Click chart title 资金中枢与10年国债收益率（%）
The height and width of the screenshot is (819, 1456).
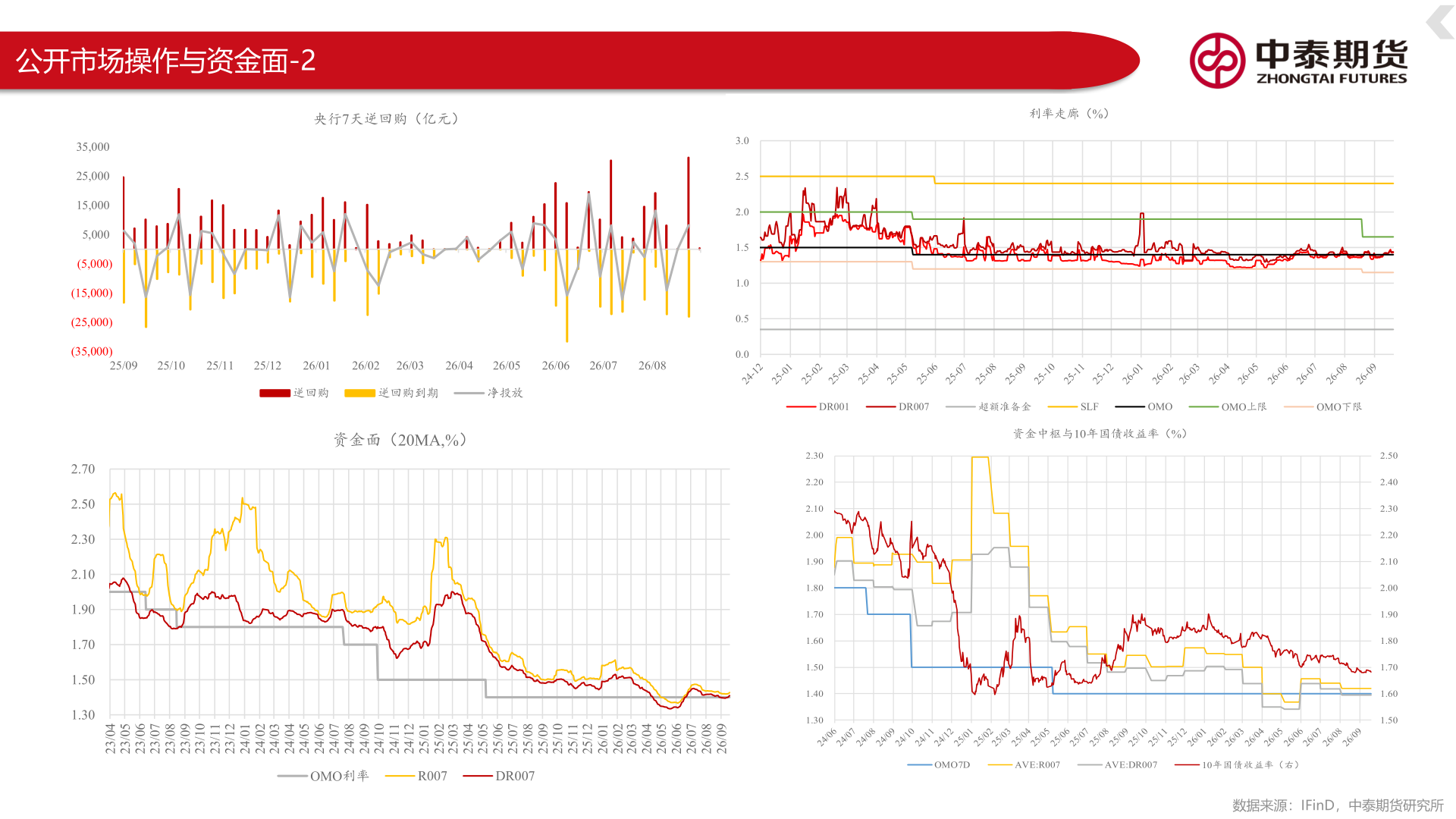[1100, 434]
